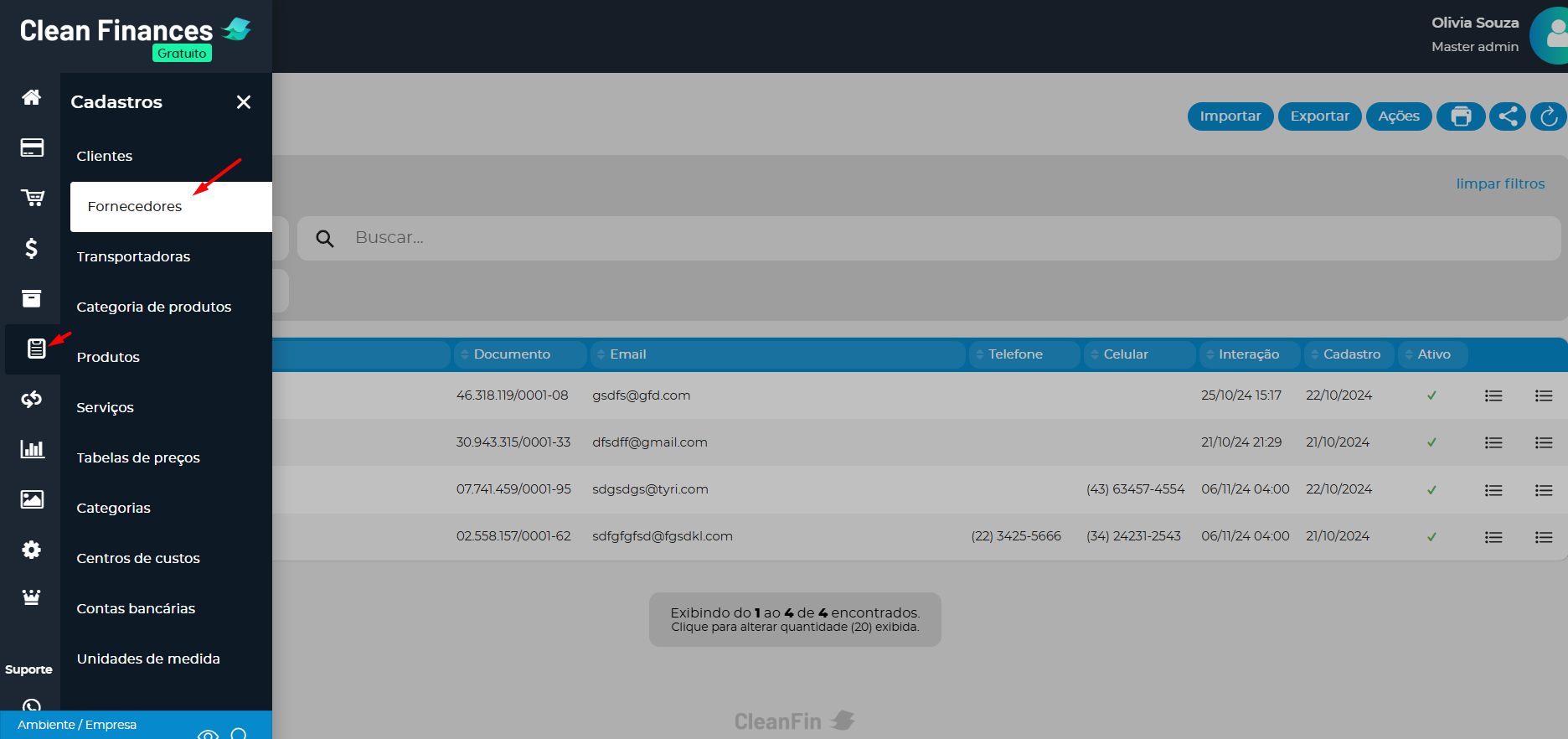This screenshot has height=739, width=1568.
Task: Click the Buscar search field
Action: [921, 238]
